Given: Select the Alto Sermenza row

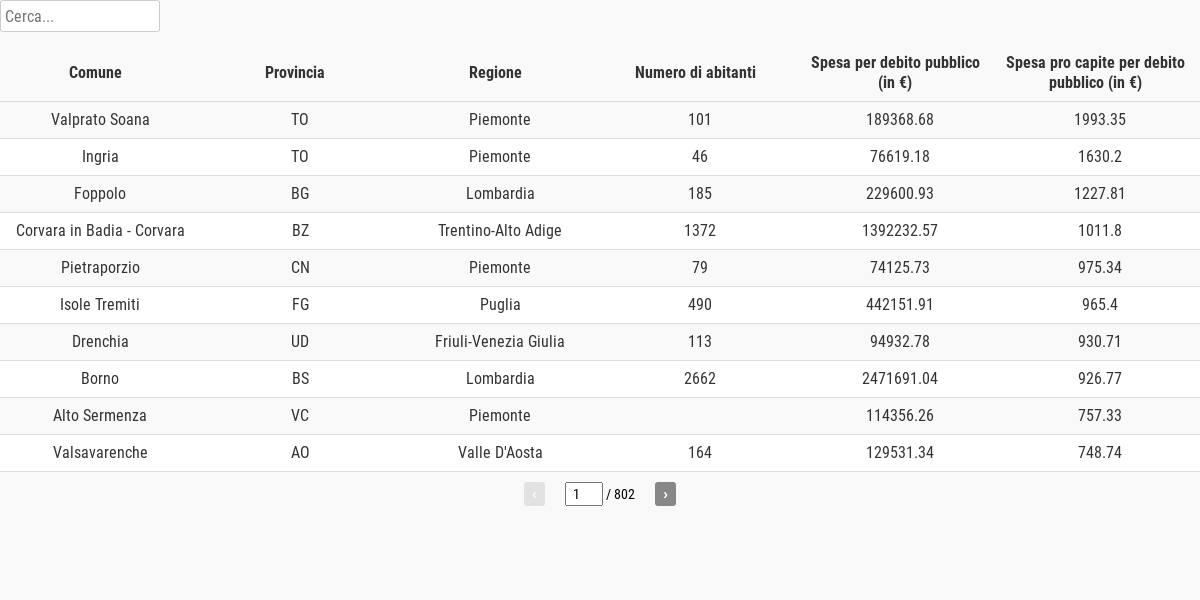Looking at the screenshot, I should pyautogui.click(x=600, y=416).
